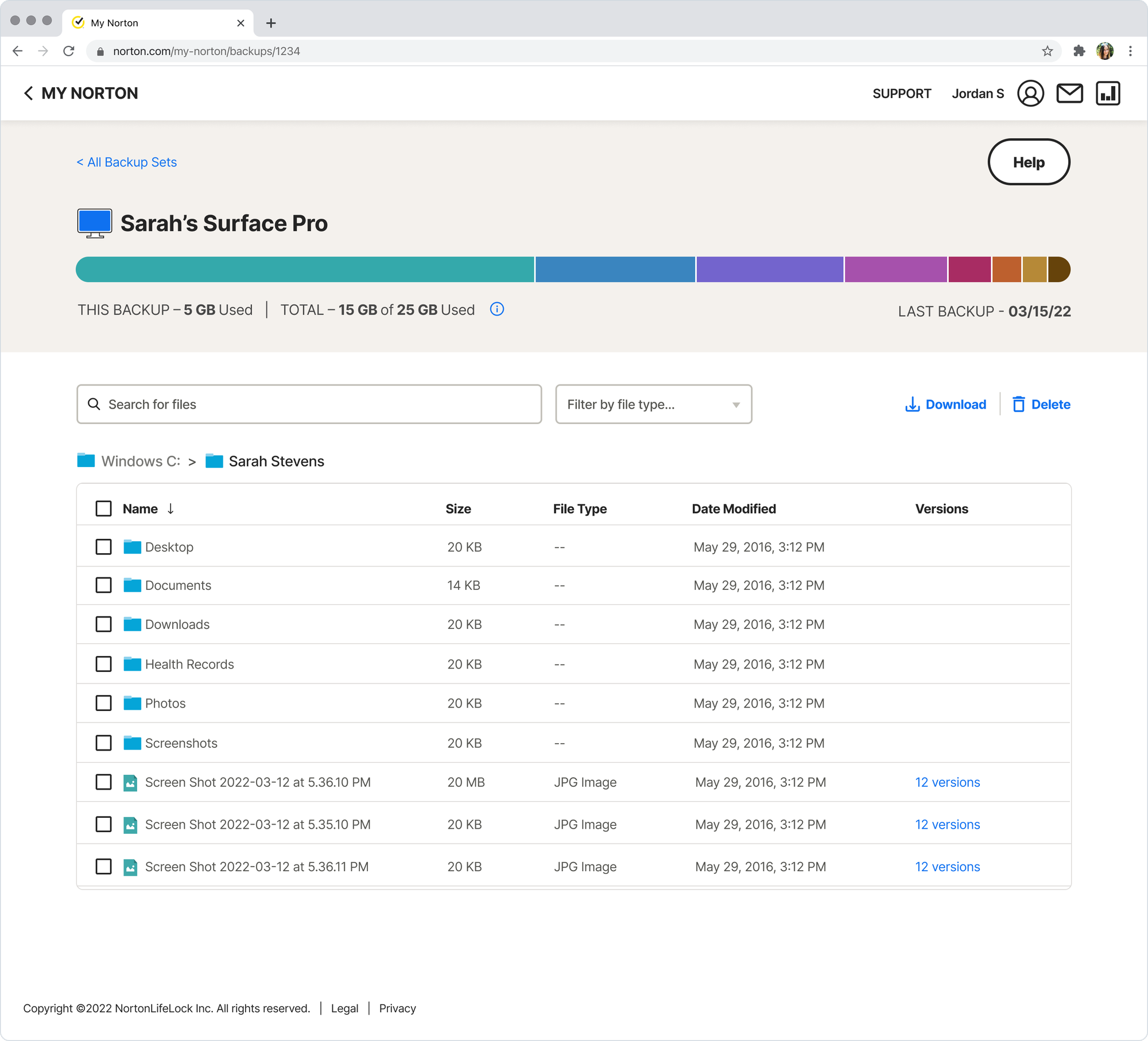Viewport: 1148px width, 1041px height.
Task: Open the user account profile icon
Action: point(1031,93)
